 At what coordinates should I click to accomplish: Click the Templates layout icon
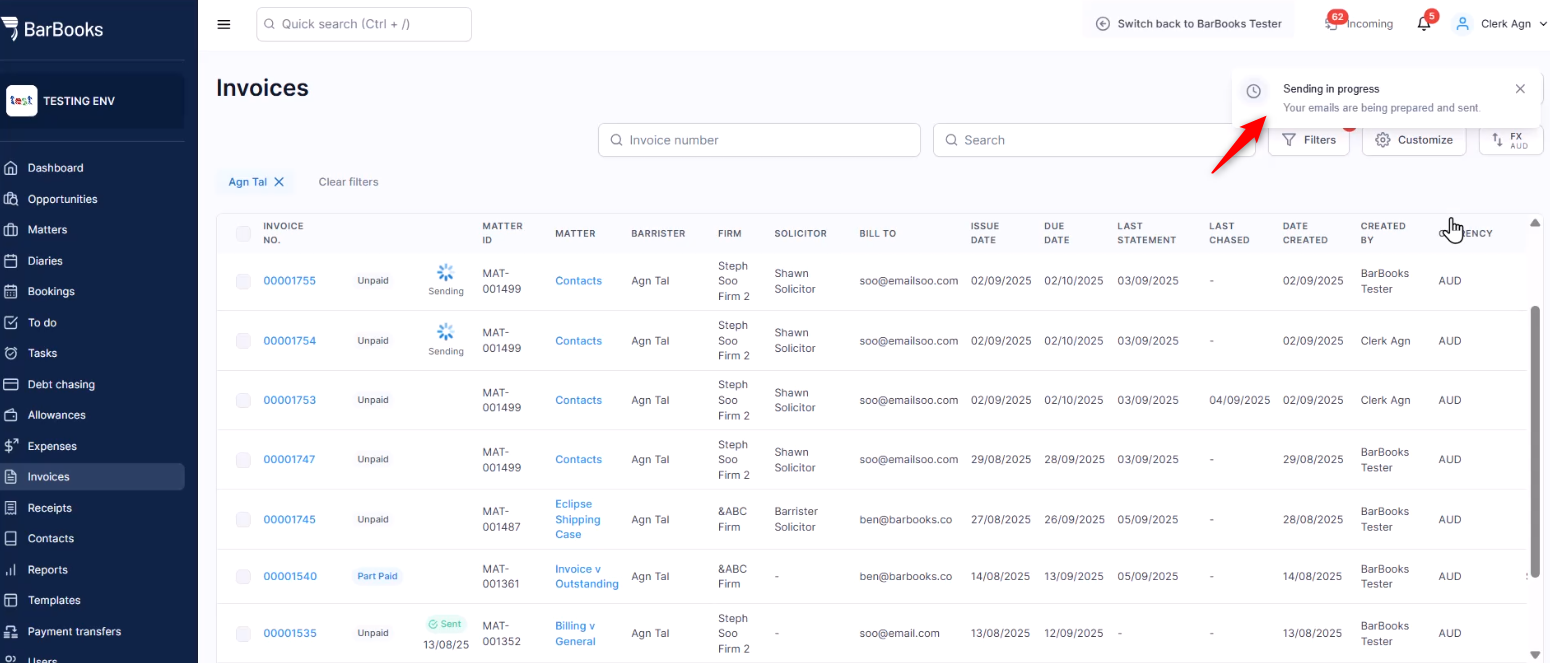coord(11,600)
